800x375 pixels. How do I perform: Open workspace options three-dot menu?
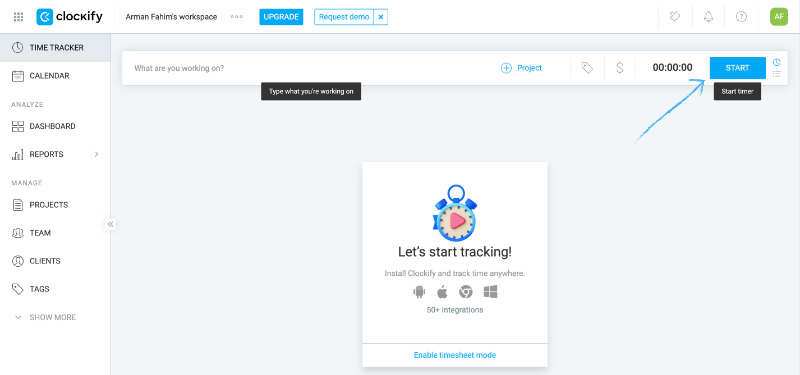pos(237,17)
